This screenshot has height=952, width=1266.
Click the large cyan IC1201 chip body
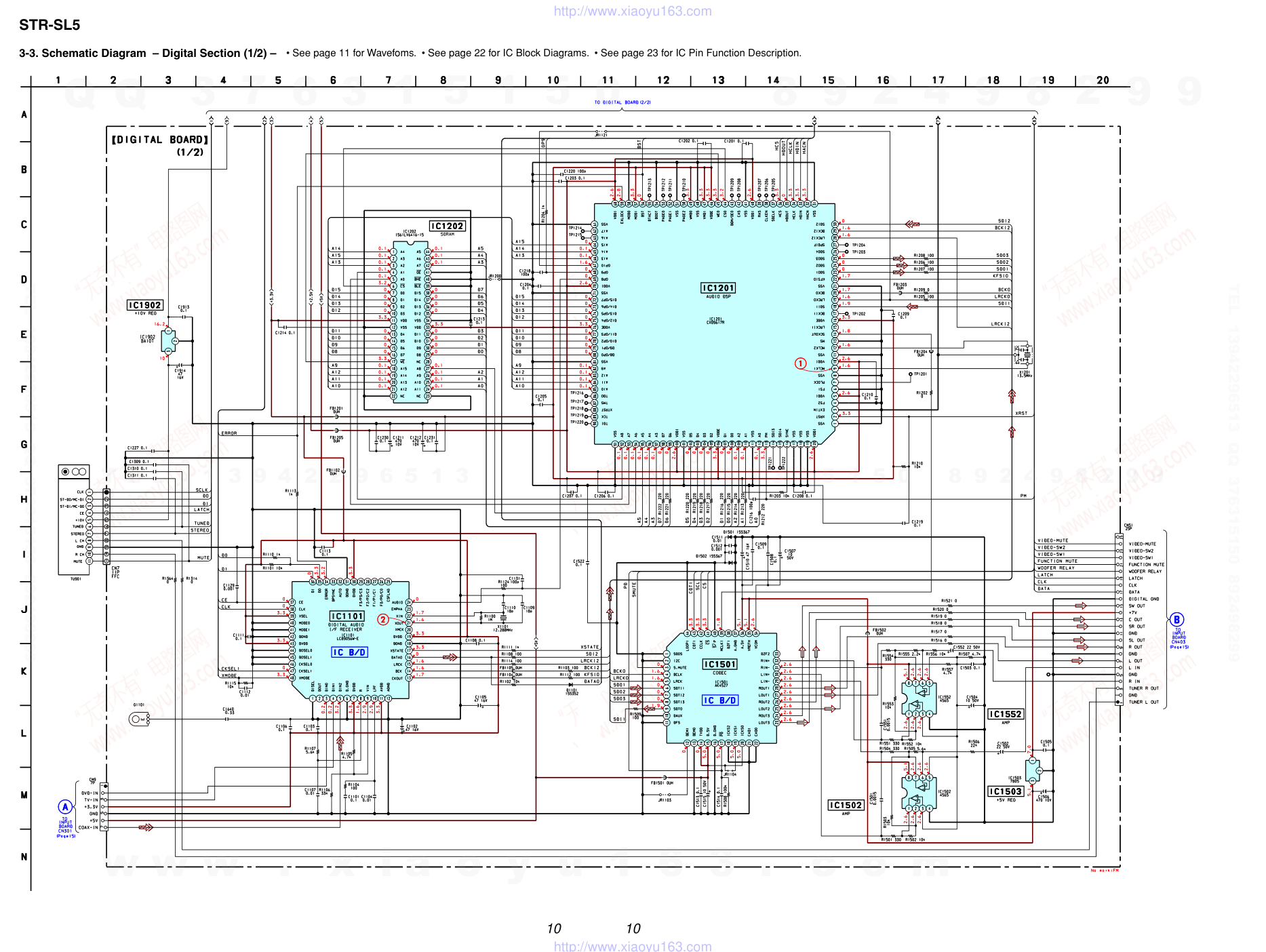(715, 323)
